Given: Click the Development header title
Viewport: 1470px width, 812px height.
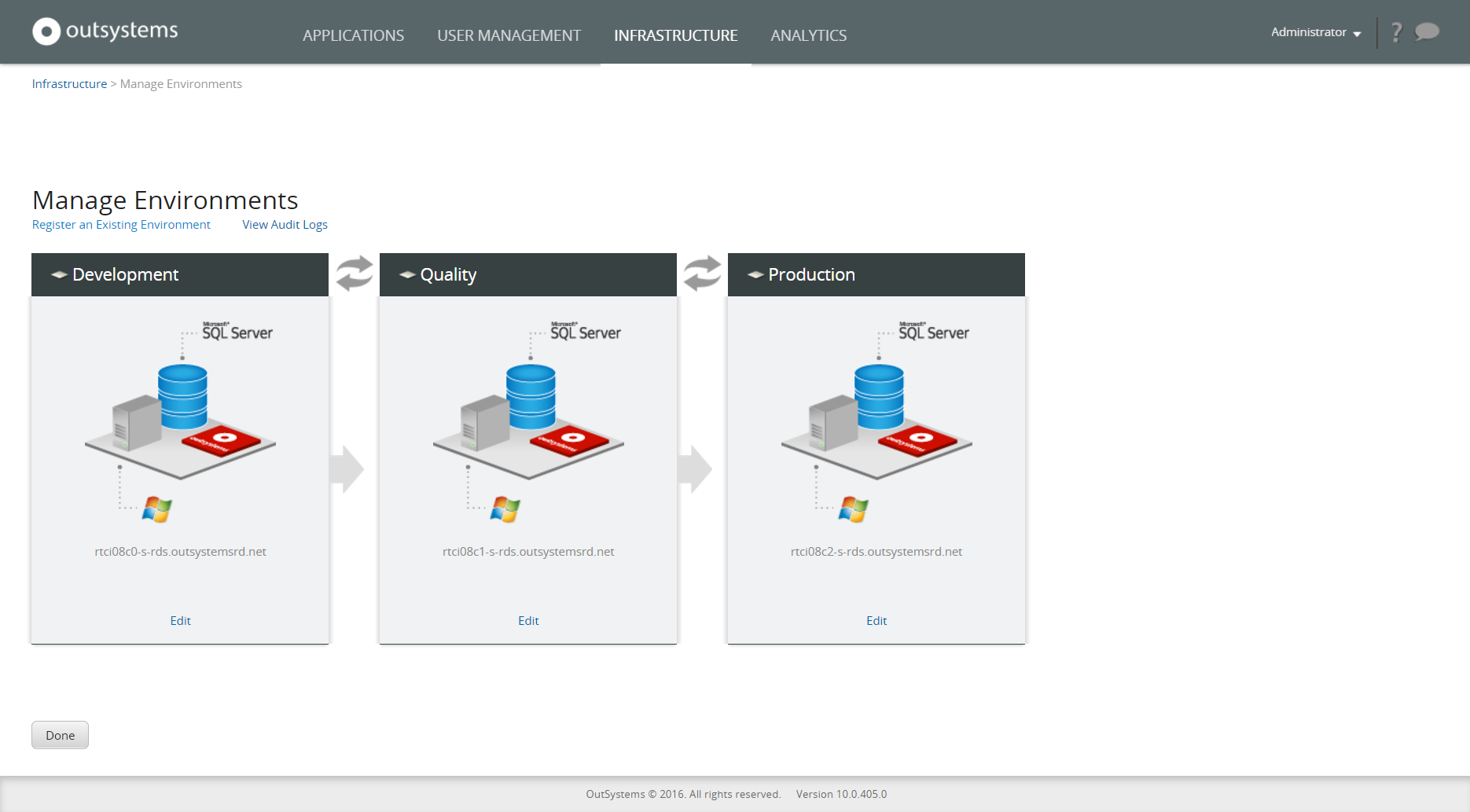Looking at the screenshot, I should [x=126, y=274].
